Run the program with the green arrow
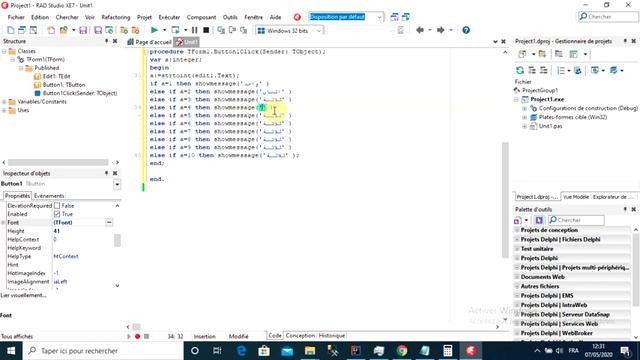 tap(154, 30)
